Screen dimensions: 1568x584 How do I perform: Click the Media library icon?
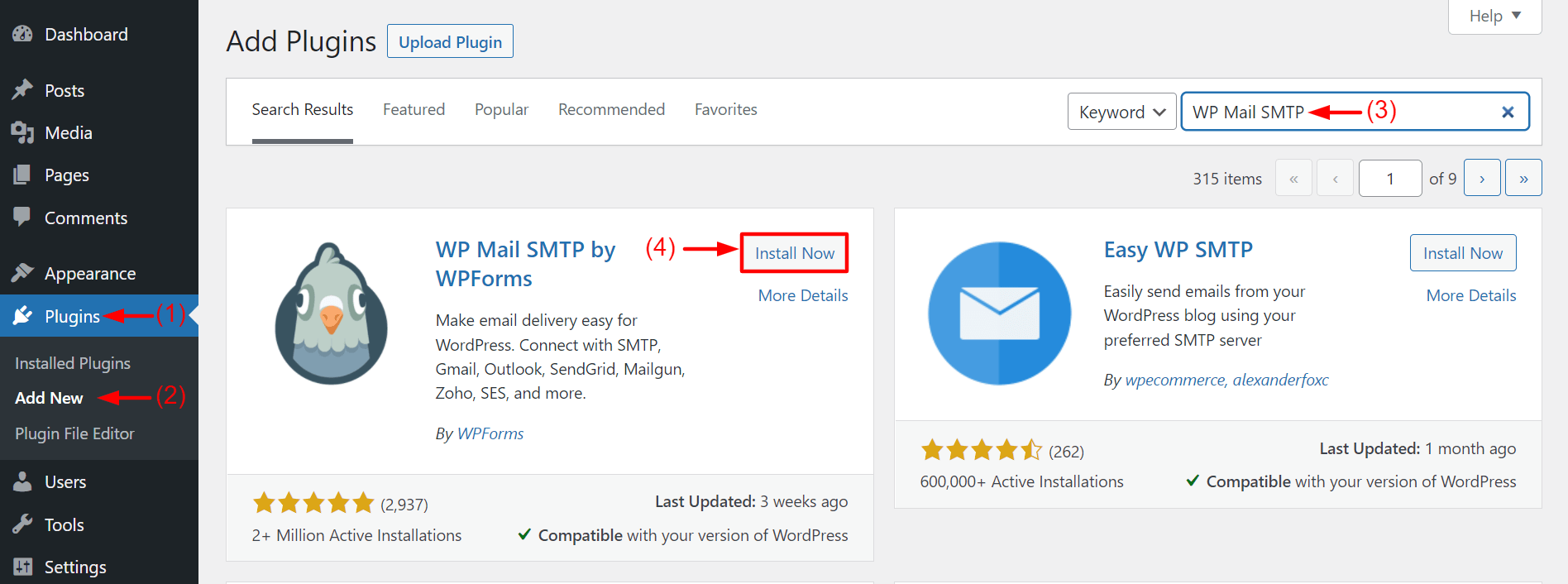tap(22, 132)
